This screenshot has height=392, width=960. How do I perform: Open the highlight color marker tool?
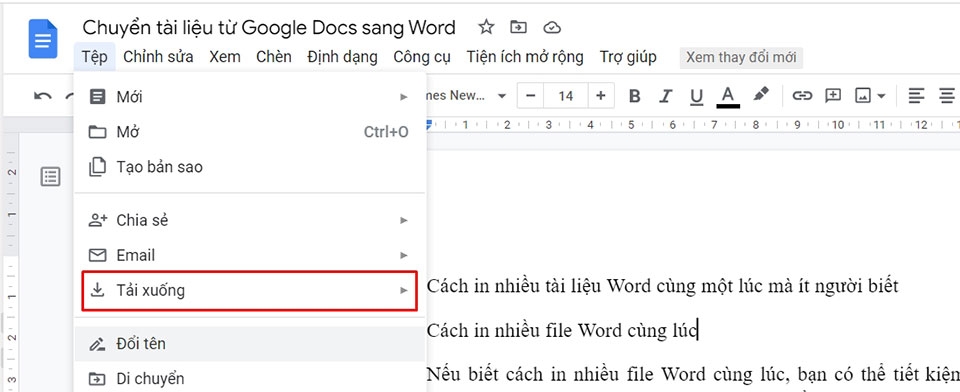pyautogui.click(x=760, y=95)
